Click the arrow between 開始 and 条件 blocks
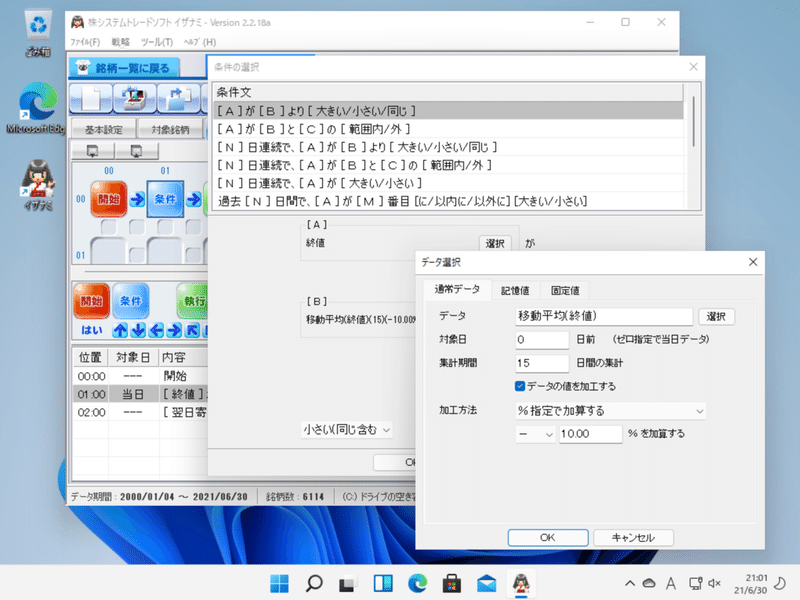Viewport: 800px width, 600px height. 137,199
